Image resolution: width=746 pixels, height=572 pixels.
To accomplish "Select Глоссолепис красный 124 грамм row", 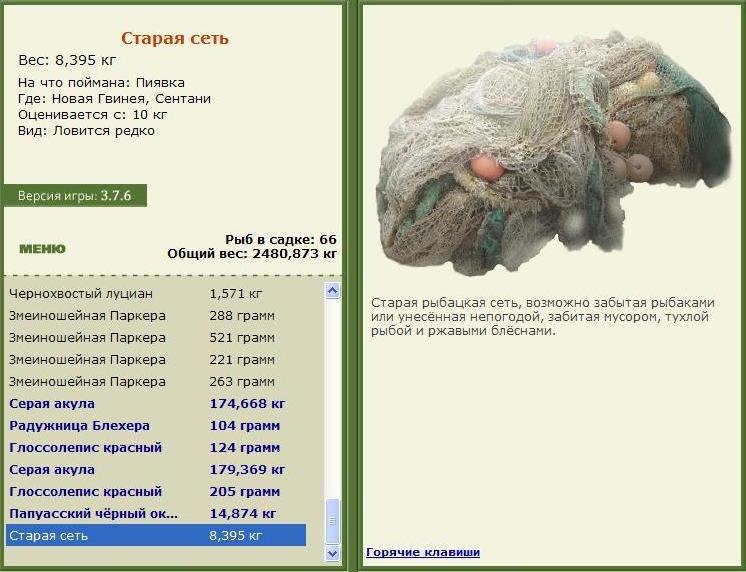I will [x=156, y=447].
